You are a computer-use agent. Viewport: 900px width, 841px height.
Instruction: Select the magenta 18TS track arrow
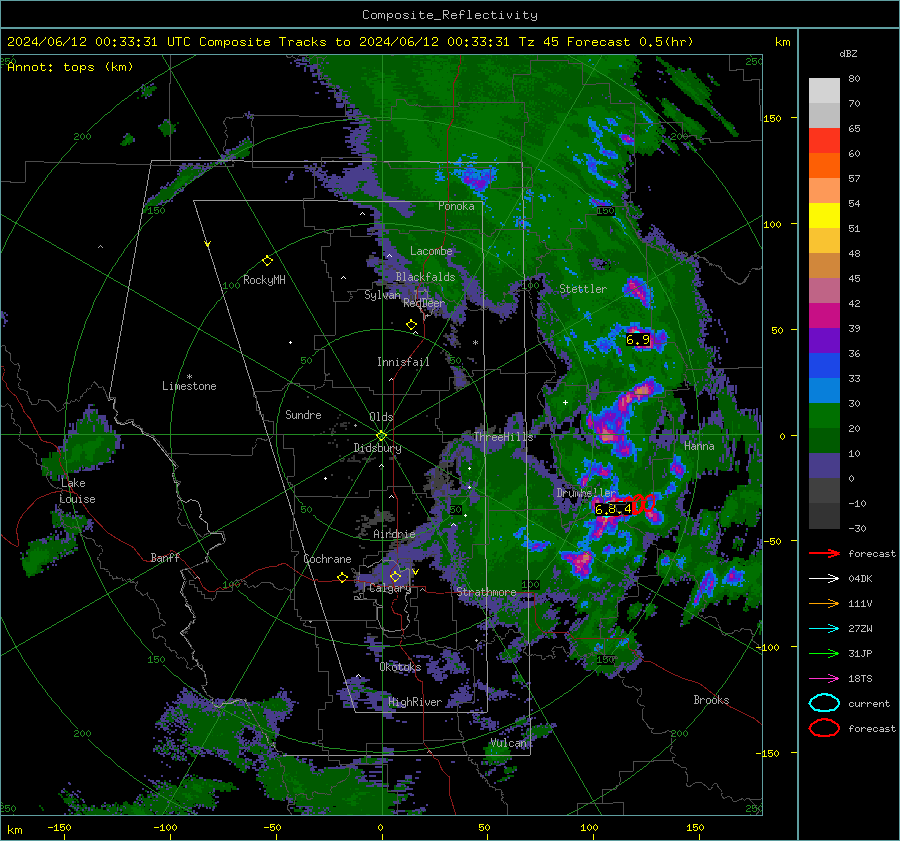[824, 679]
